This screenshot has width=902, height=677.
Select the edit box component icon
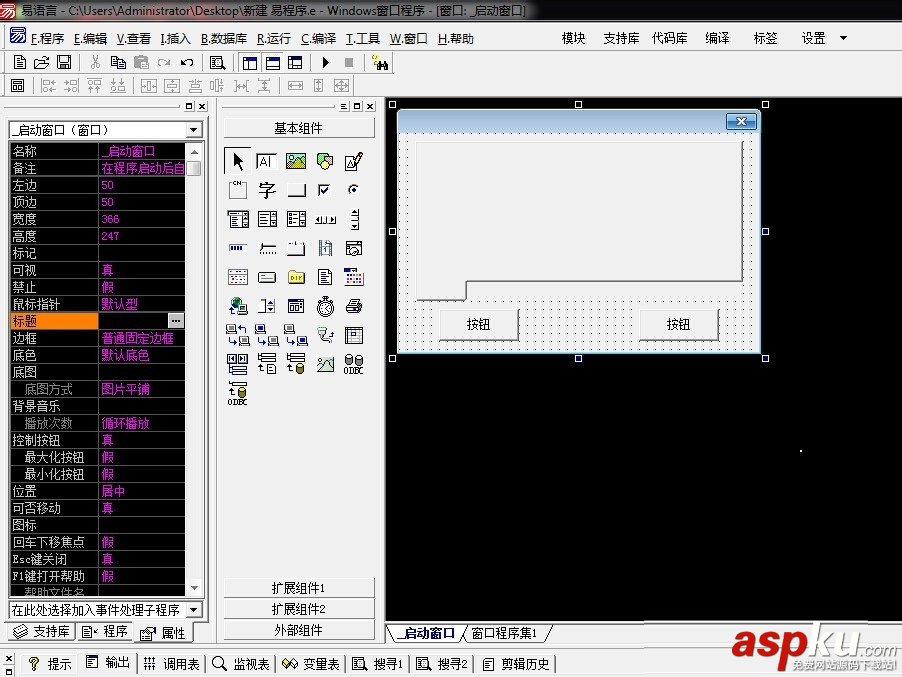(266, 161)
